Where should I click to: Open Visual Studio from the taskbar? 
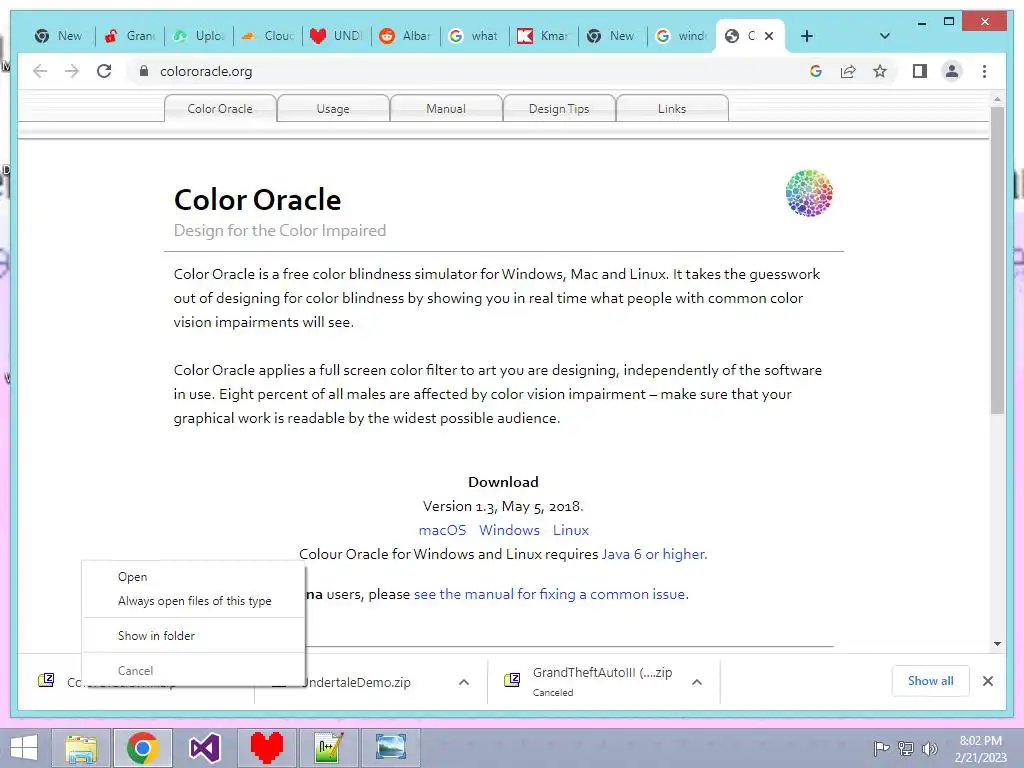coord(204,748)
